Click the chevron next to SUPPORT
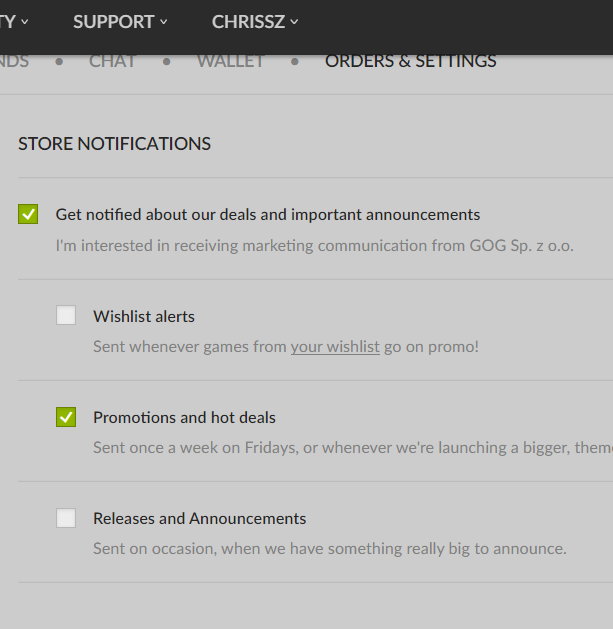The width and height of the screenshot is (613, 629). [x=164, y=22]
